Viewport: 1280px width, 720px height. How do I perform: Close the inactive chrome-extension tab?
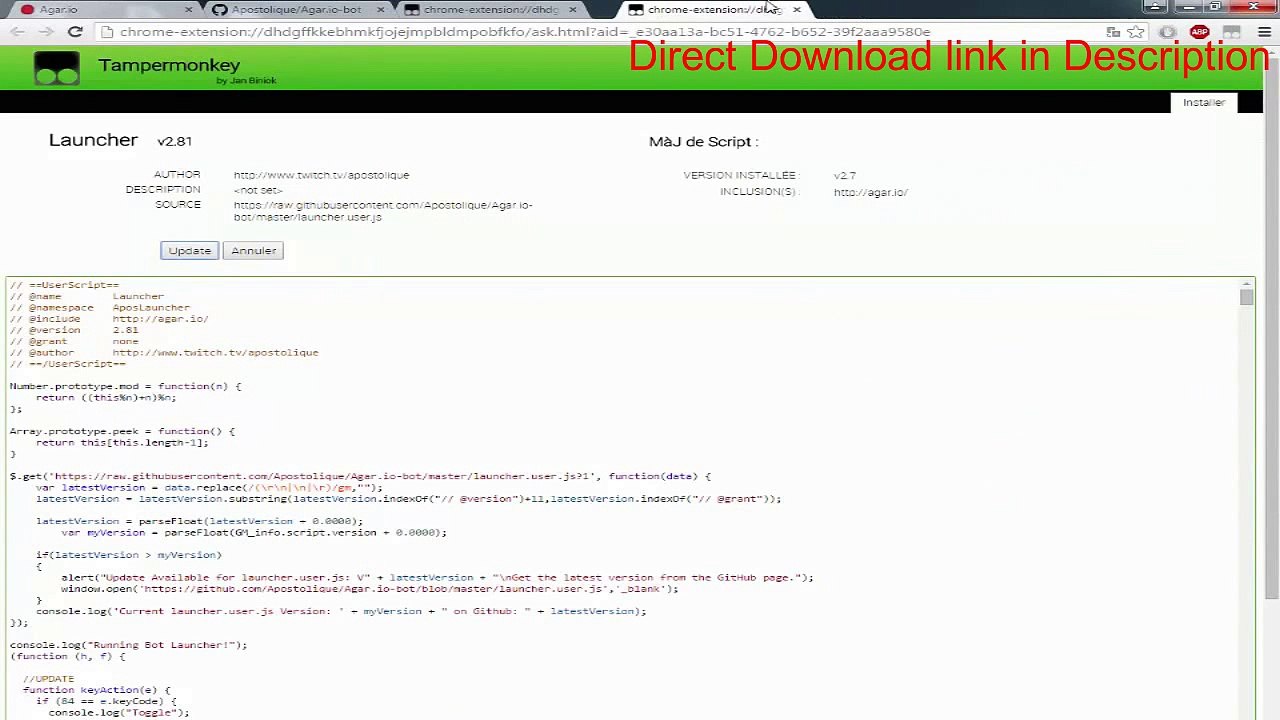572,10
